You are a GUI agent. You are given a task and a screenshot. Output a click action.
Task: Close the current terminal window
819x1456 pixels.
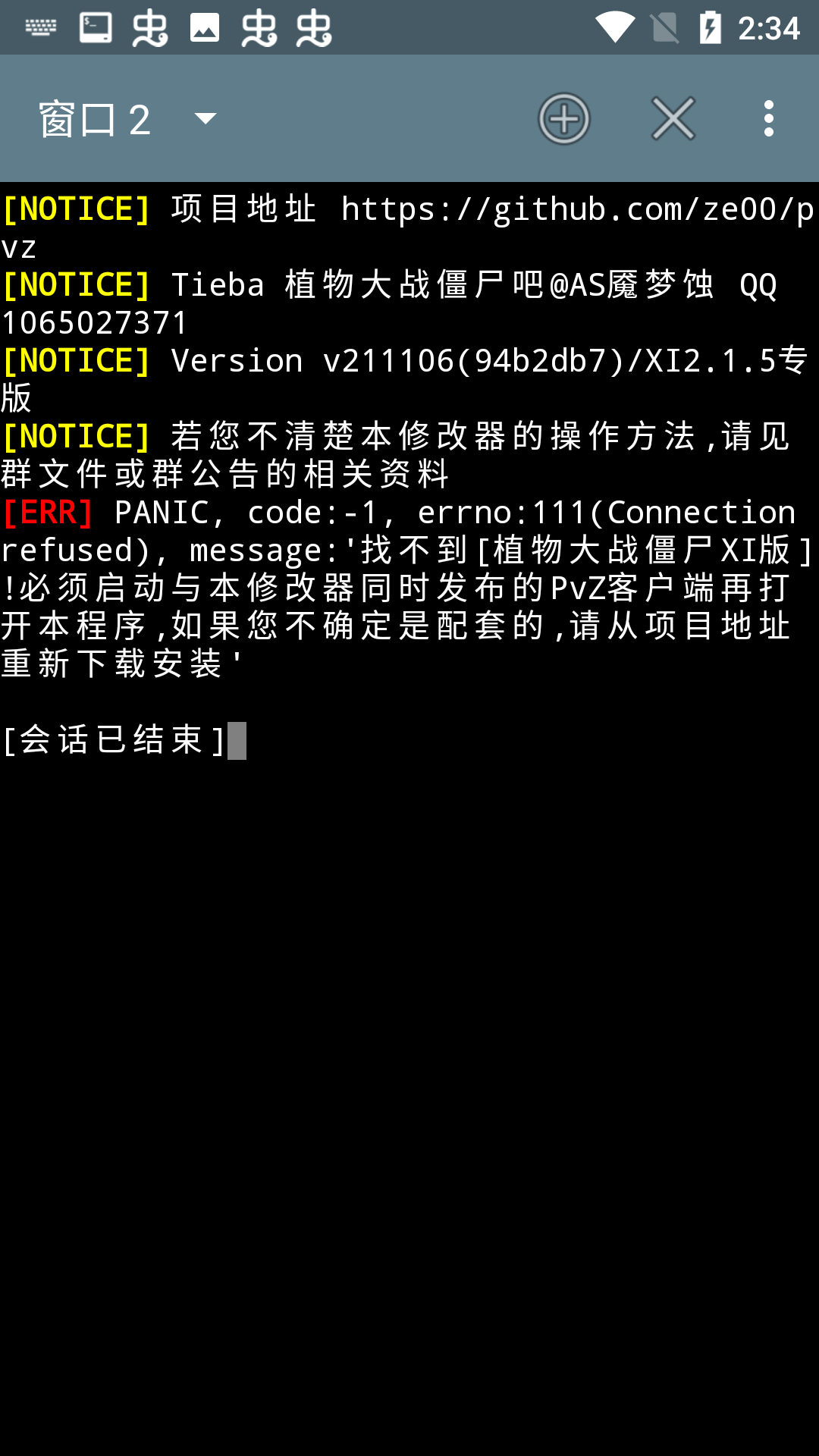673,119
